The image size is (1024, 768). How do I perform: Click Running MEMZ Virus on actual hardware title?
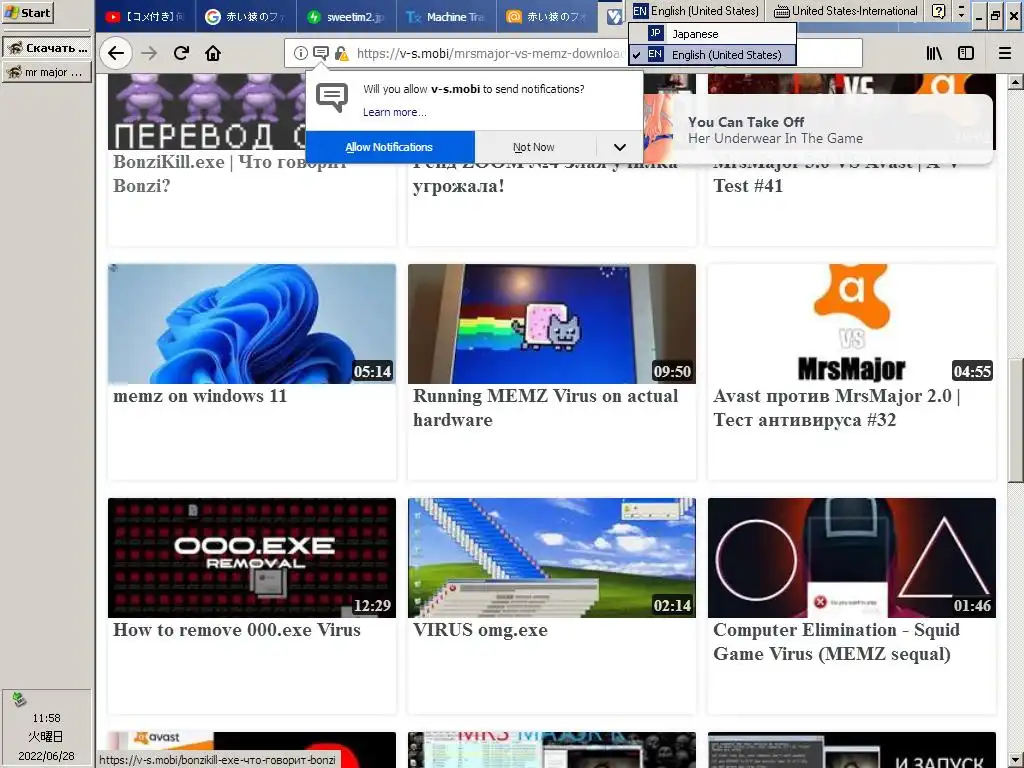[x=545, y=408]
